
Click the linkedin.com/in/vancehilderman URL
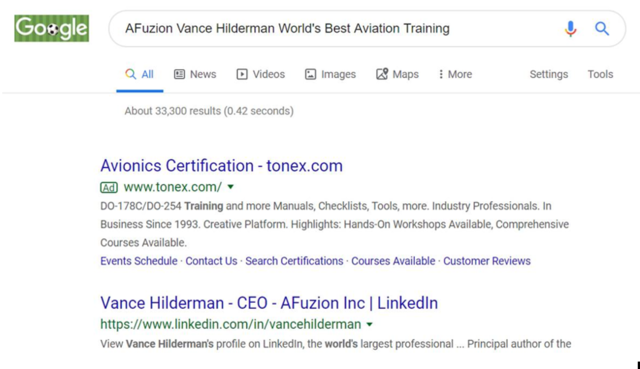[231, 324]
